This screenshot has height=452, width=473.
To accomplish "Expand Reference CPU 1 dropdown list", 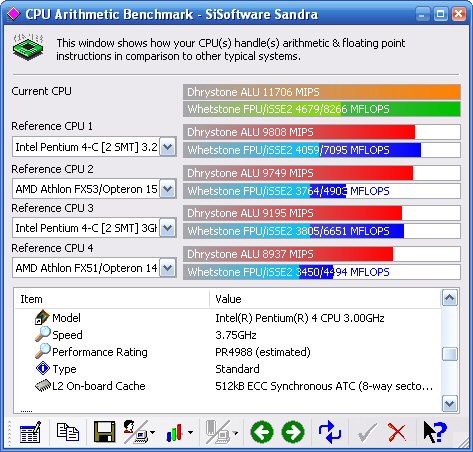I will coord(168,146).
